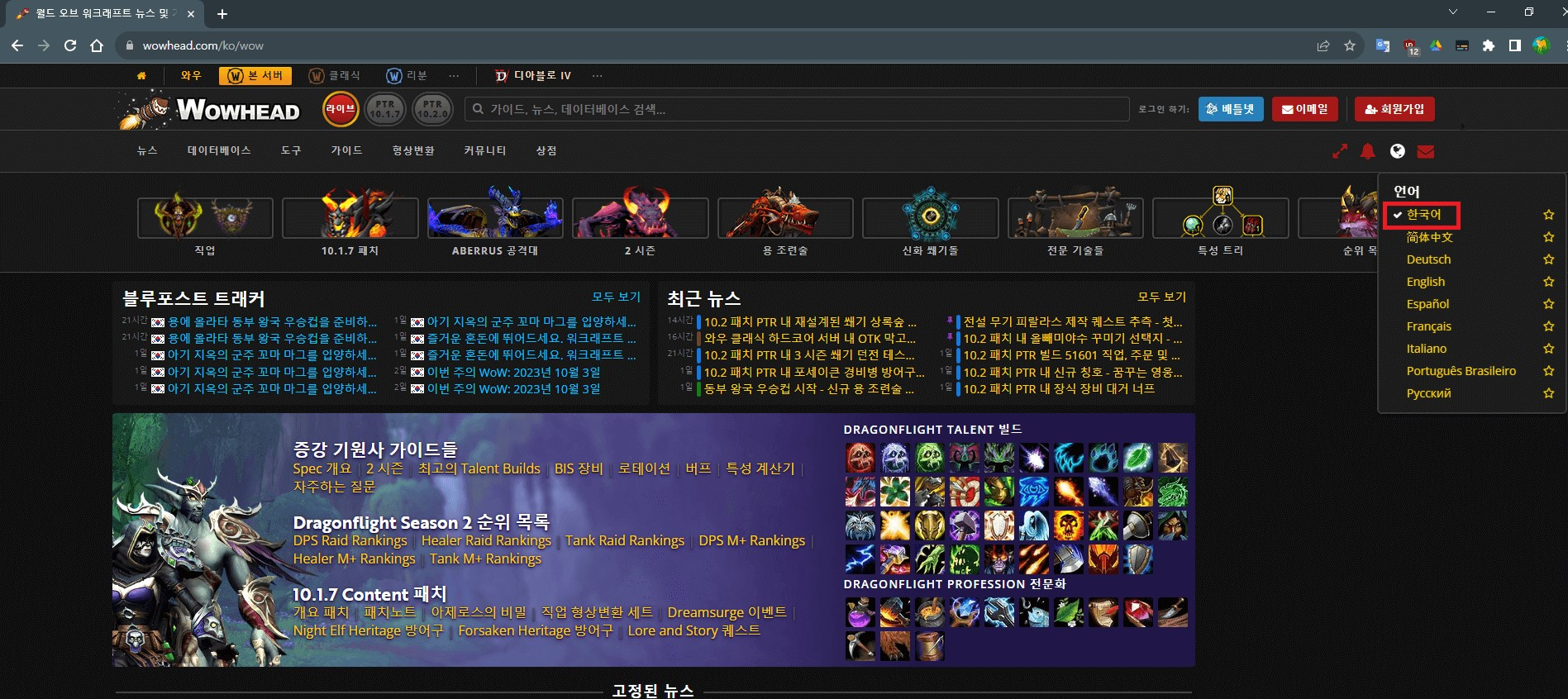1568x699 pixels.
Task: Select 한국어 language option
Action: click(1423, 215)
